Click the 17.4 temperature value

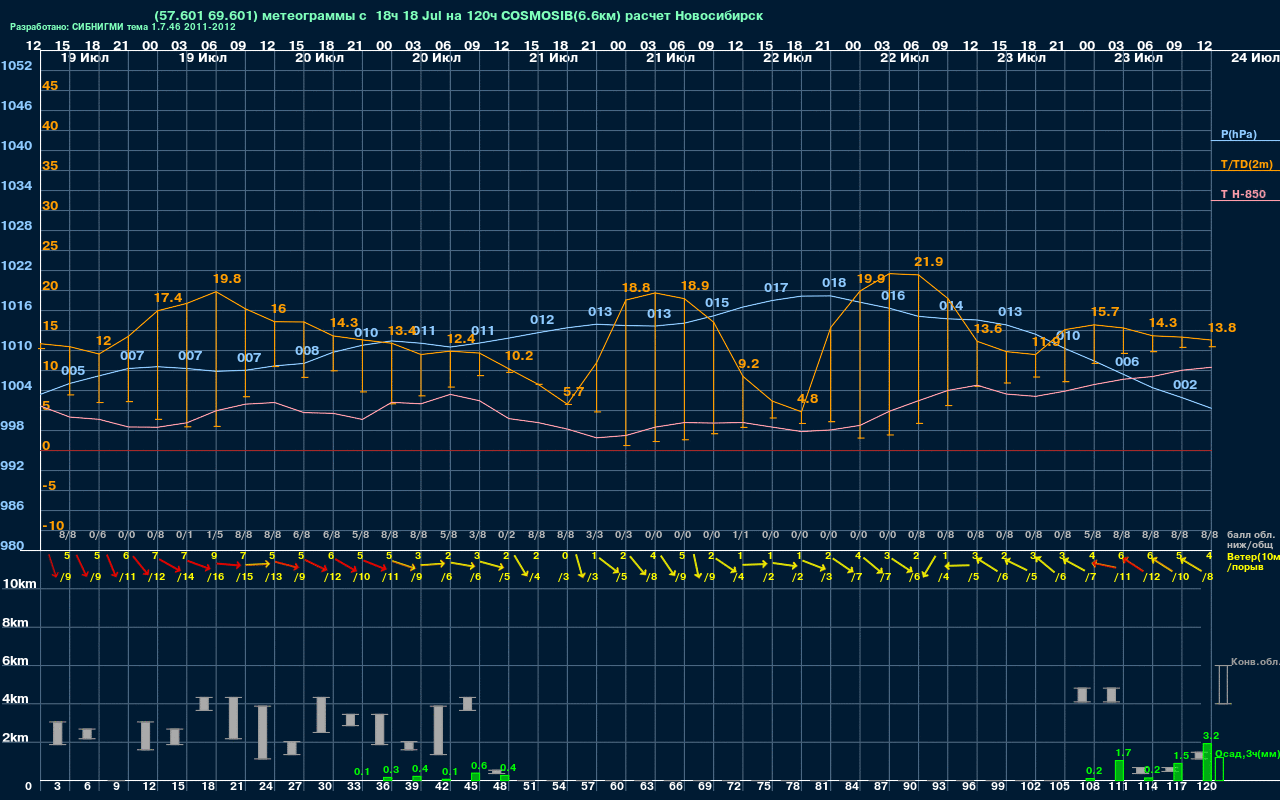pos(168,298)
